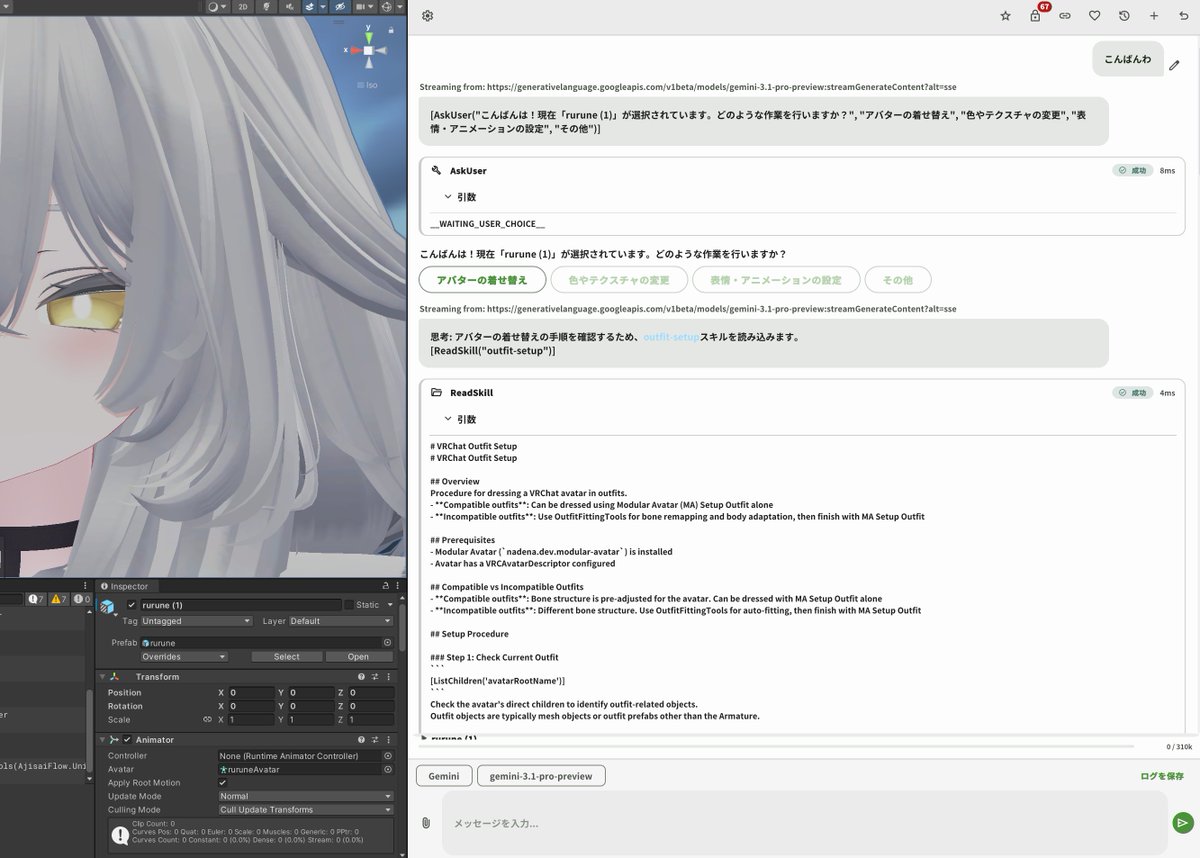Toggle console warning messages count 7

point(58,599)
